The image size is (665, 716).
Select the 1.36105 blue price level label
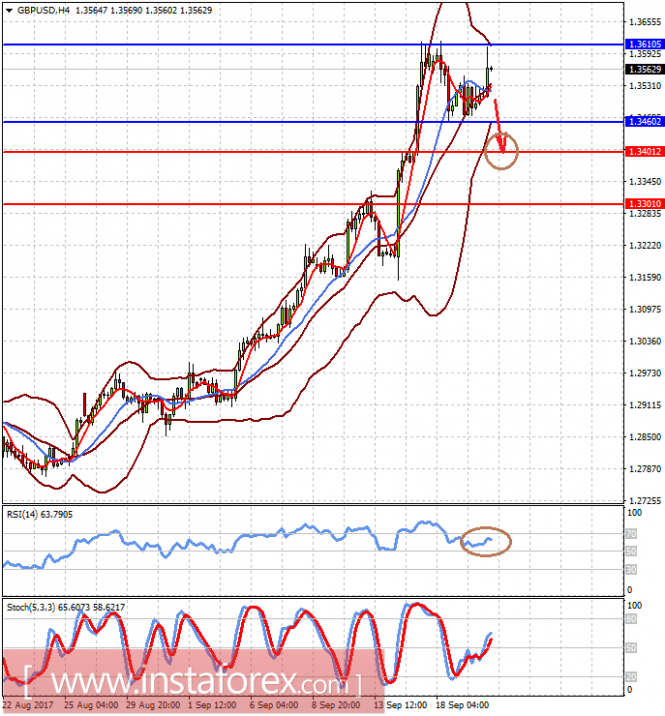[x=644, y=44]
